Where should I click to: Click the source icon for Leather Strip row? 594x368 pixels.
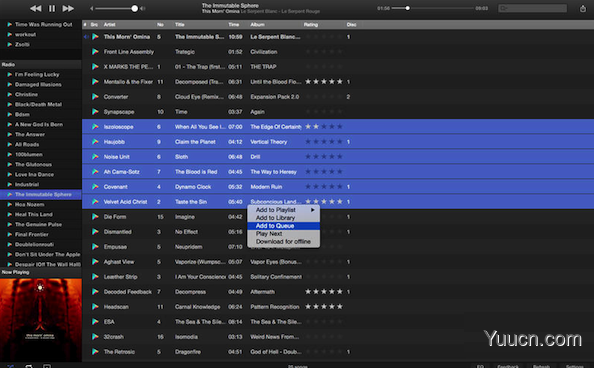[95, 277]
